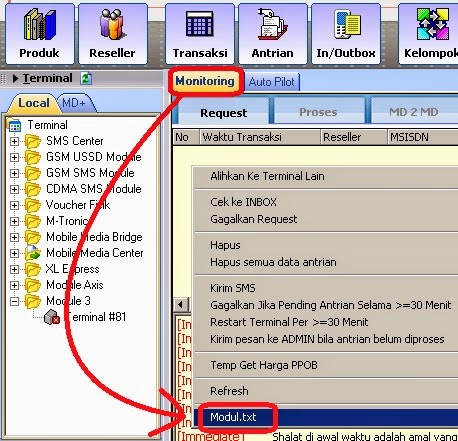This screenshot has width=458, height=441.
Task: Click the Mobile Media Bridge folder icon
Action: tap(33, 237)
